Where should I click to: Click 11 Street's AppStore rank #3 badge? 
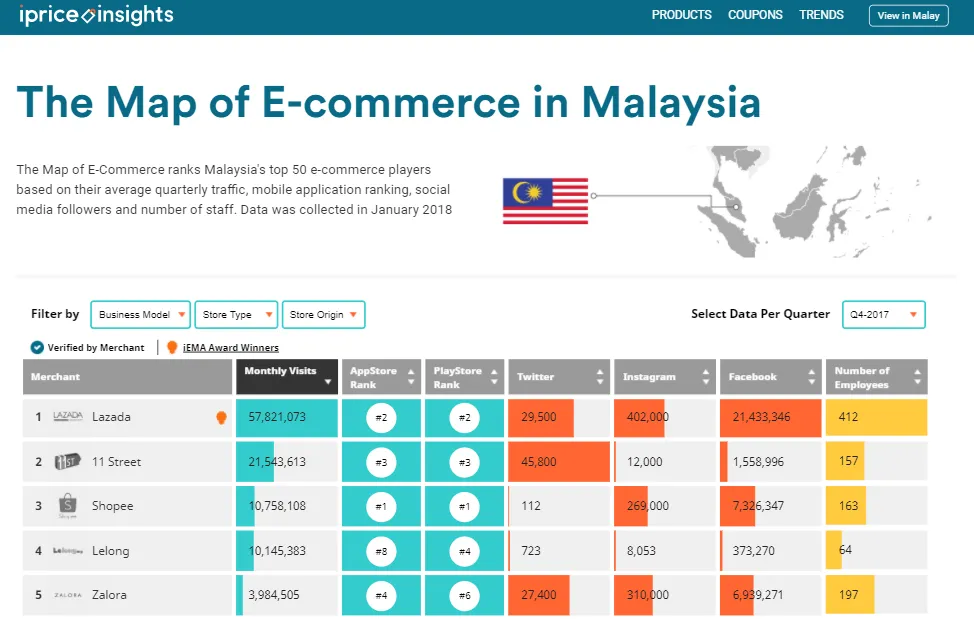point(381,462)
